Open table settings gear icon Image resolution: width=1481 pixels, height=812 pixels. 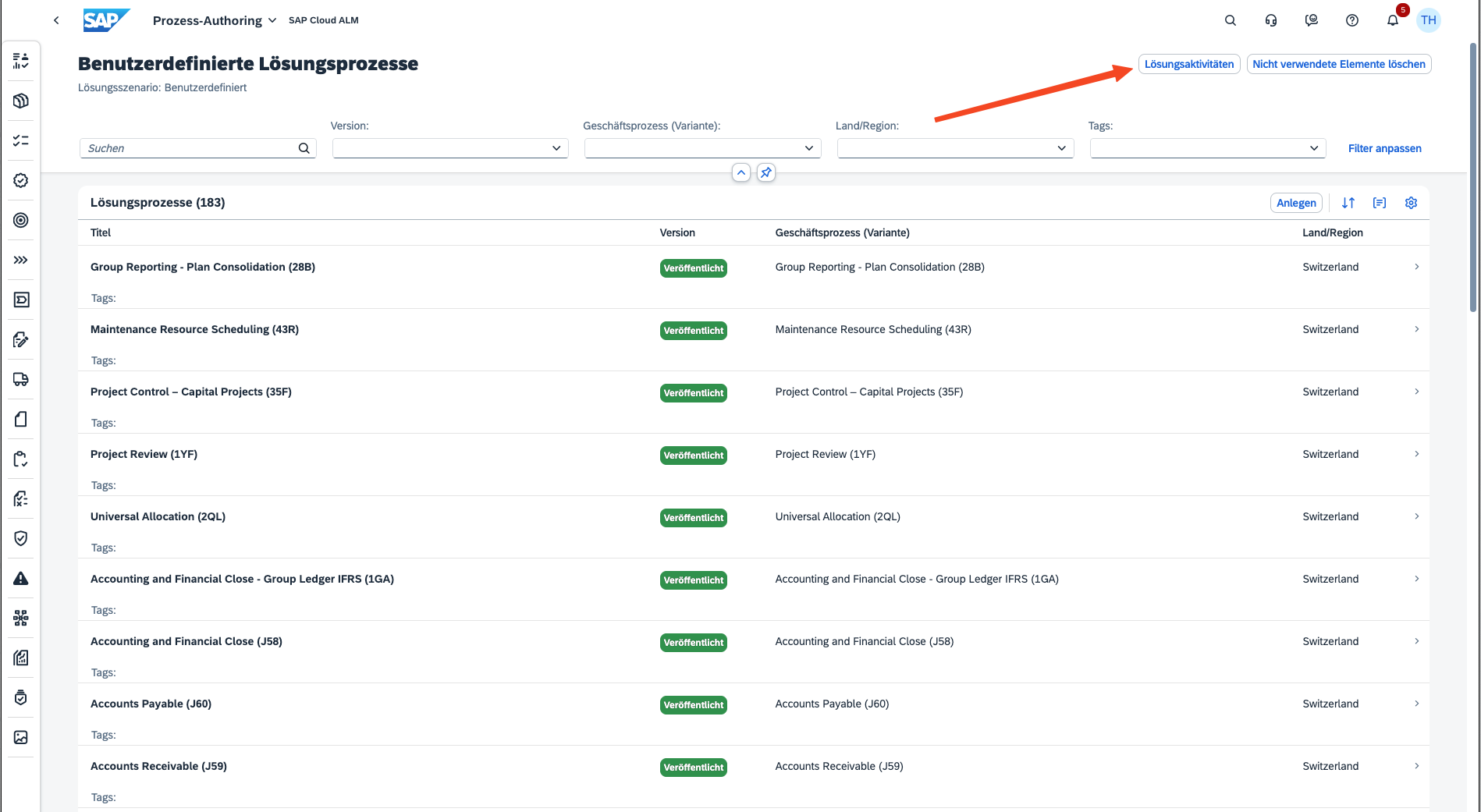pos(1411,203)
